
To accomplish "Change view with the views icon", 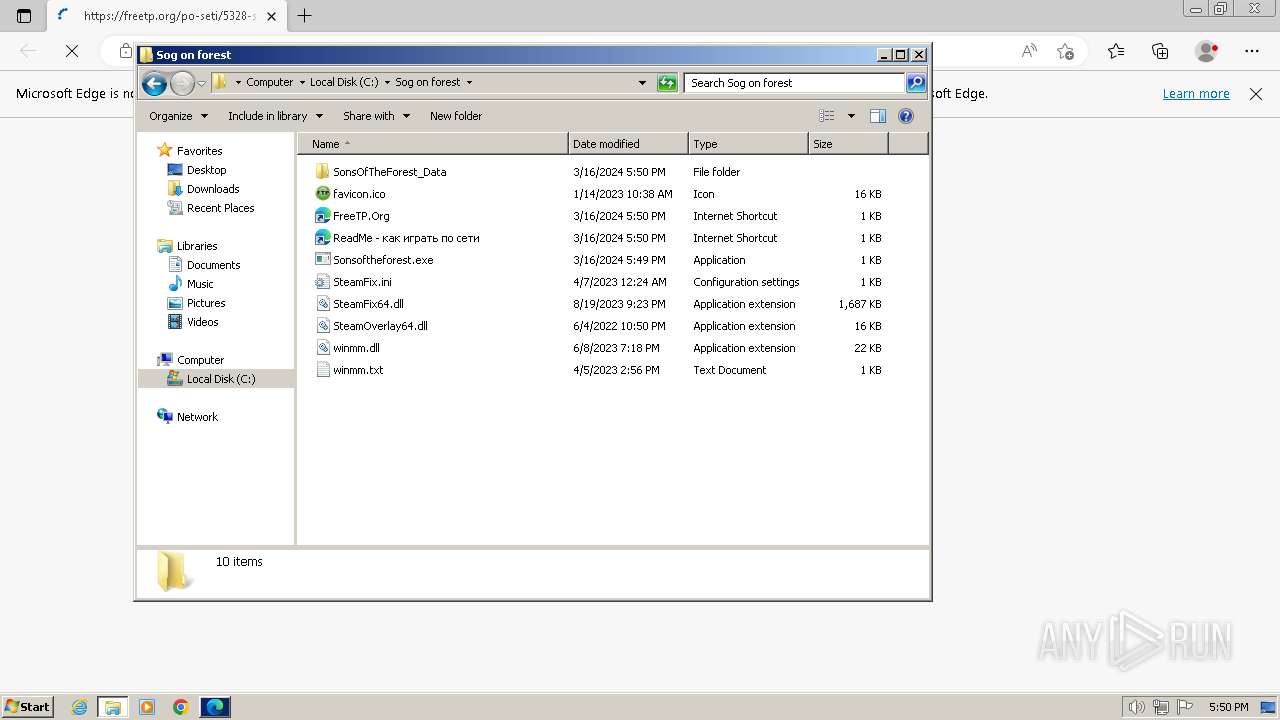I will (827, 116).
